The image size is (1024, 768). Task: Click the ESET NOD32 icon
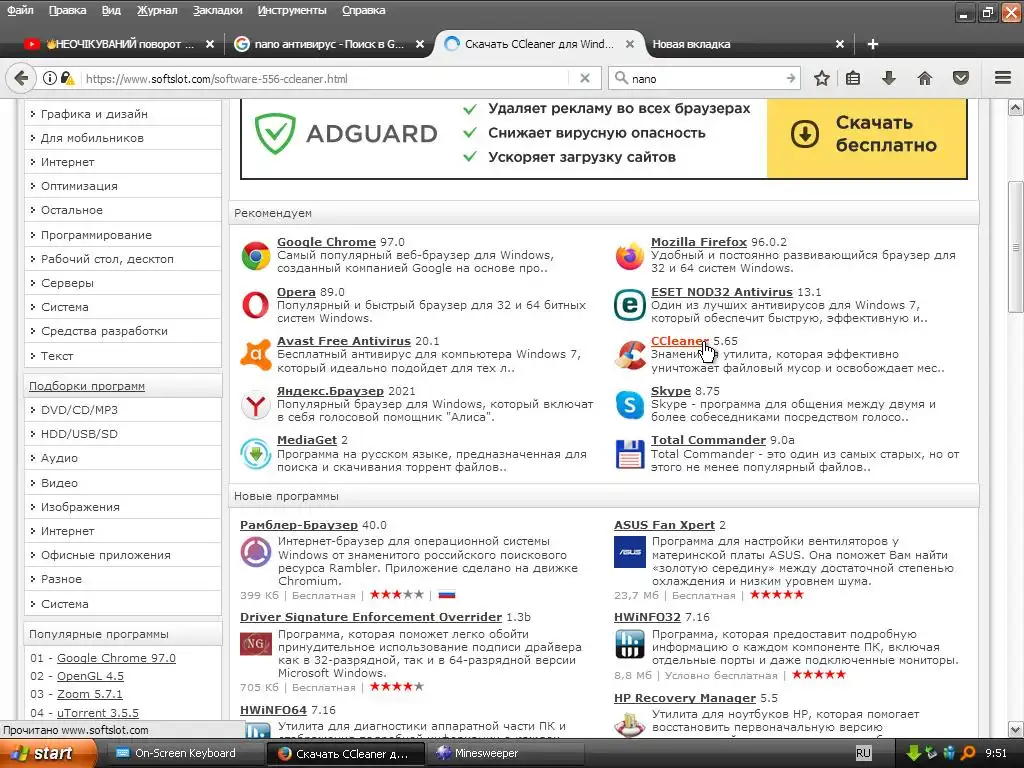(x=630, y=305)
